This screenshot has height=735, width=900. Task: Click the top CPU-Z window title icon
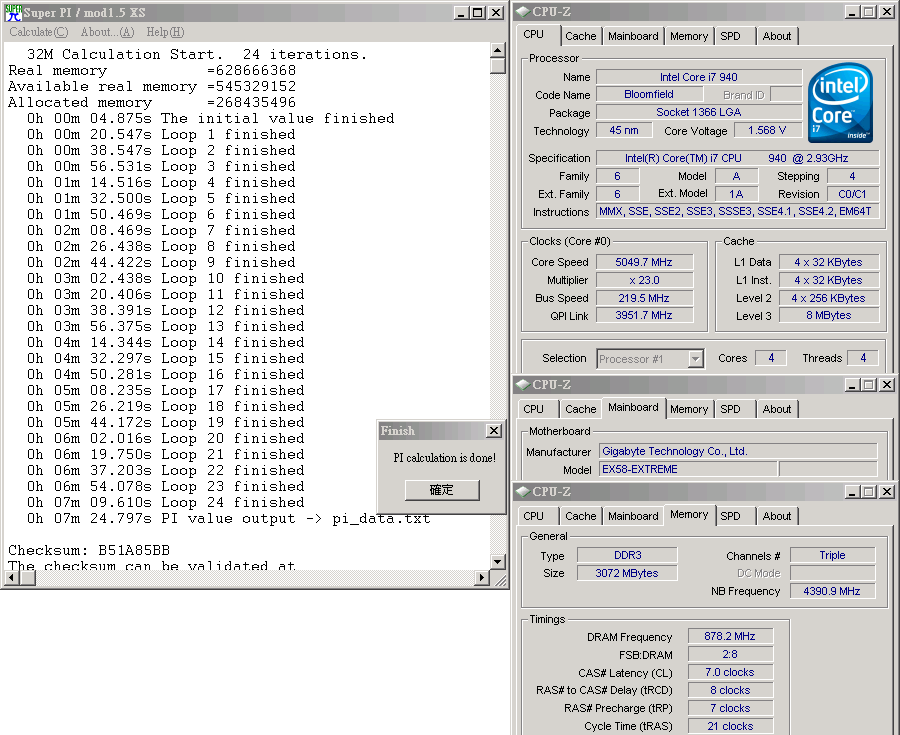(x=523, y=11)
